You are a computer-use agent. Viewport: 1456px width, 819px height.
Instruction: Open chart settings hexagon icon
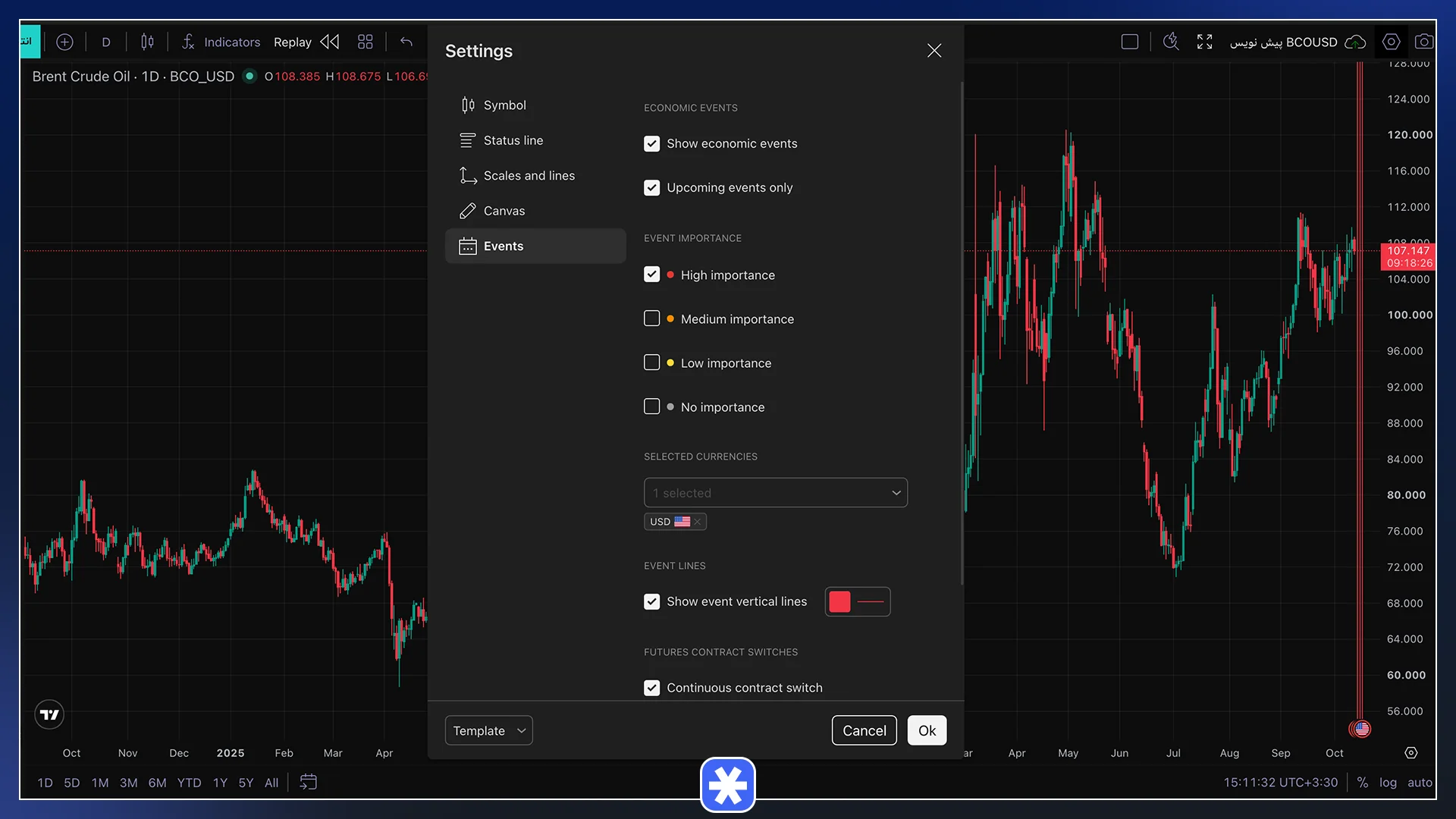tap(1391, 42)
